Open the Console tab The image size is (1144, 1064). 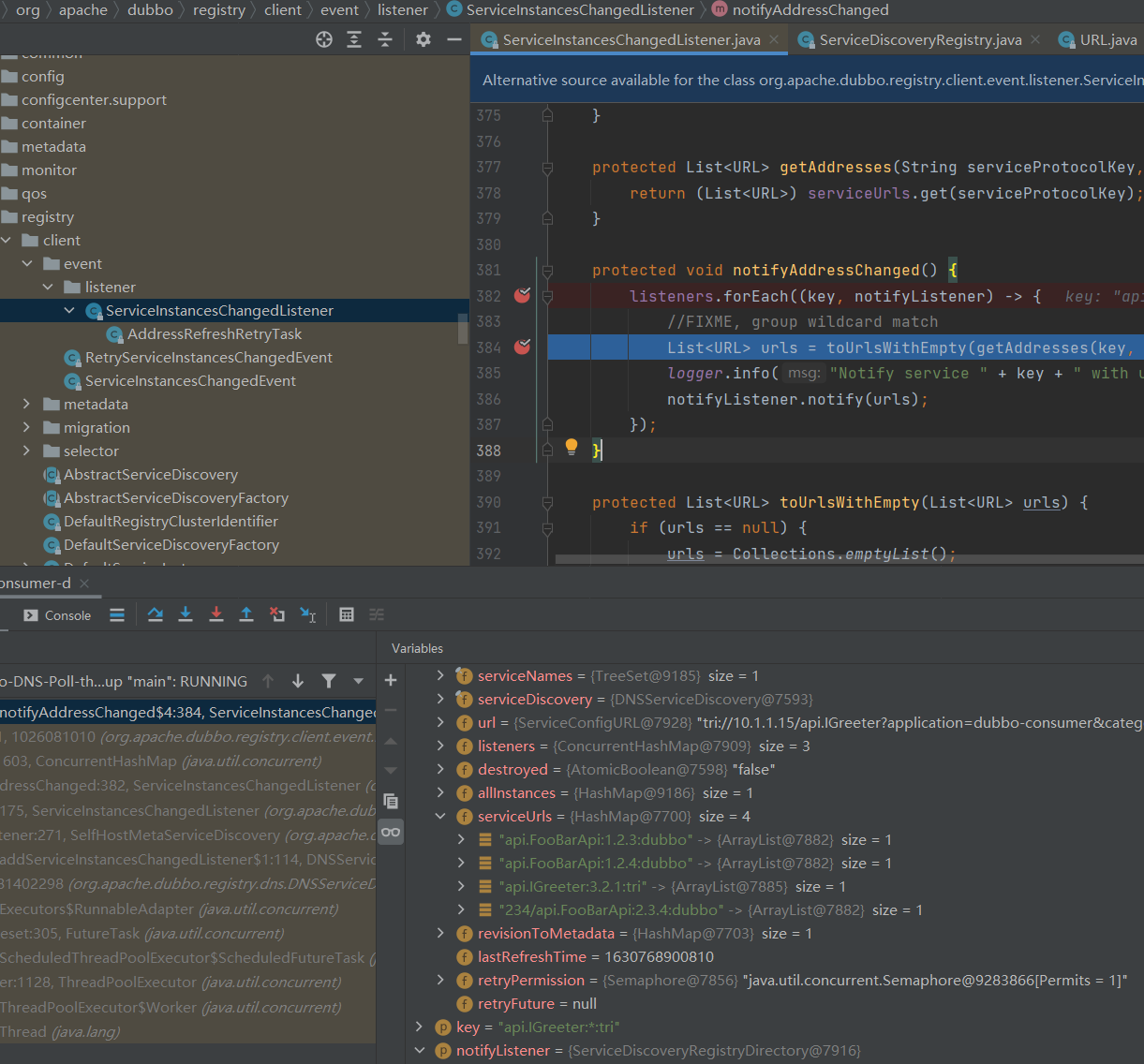(57, 615)
